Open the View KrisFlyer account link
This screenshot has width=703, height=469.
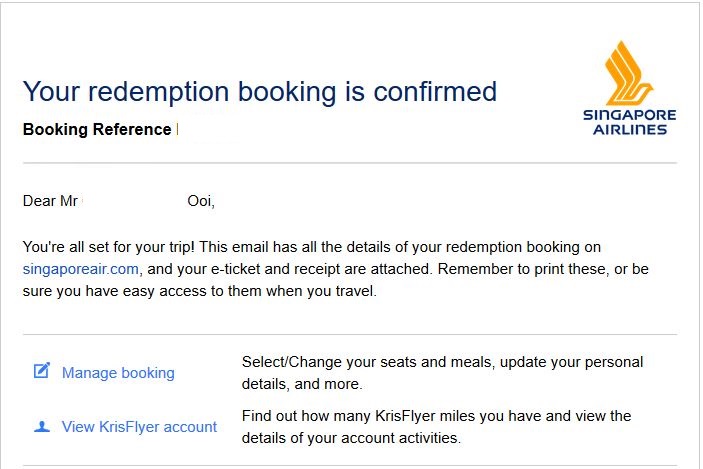[139, 426]
